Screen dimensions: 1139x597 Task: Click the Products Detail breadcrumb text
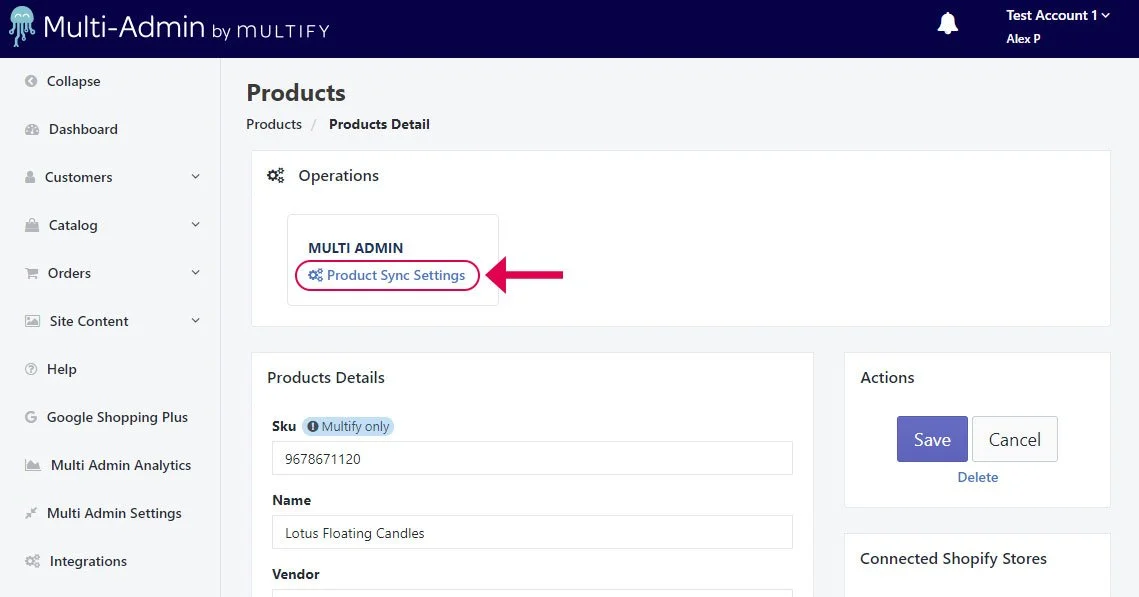point(379,124)
